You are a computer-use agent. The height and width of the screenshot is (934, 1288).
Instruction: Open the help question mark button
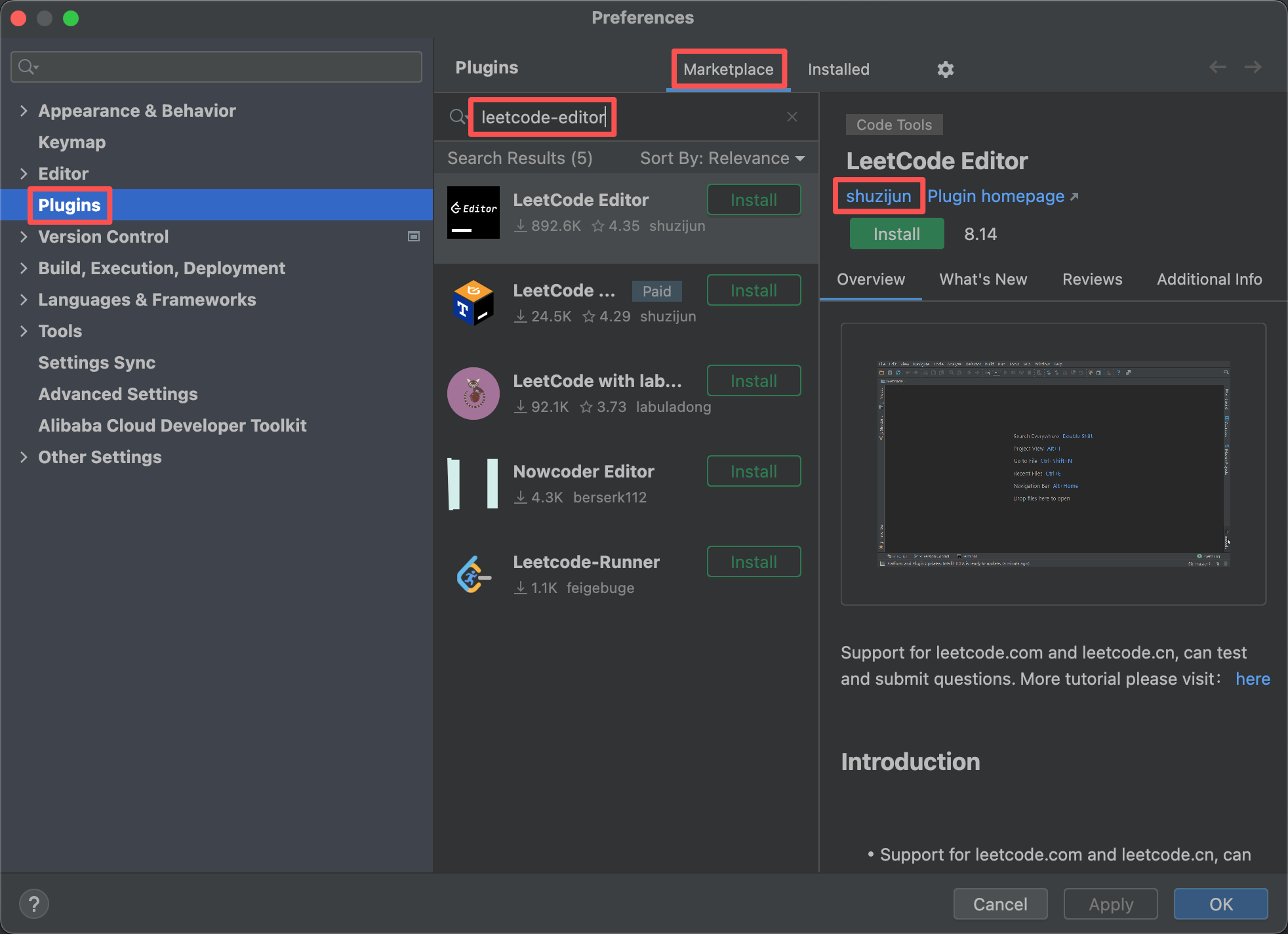click(x=34, y=904)
